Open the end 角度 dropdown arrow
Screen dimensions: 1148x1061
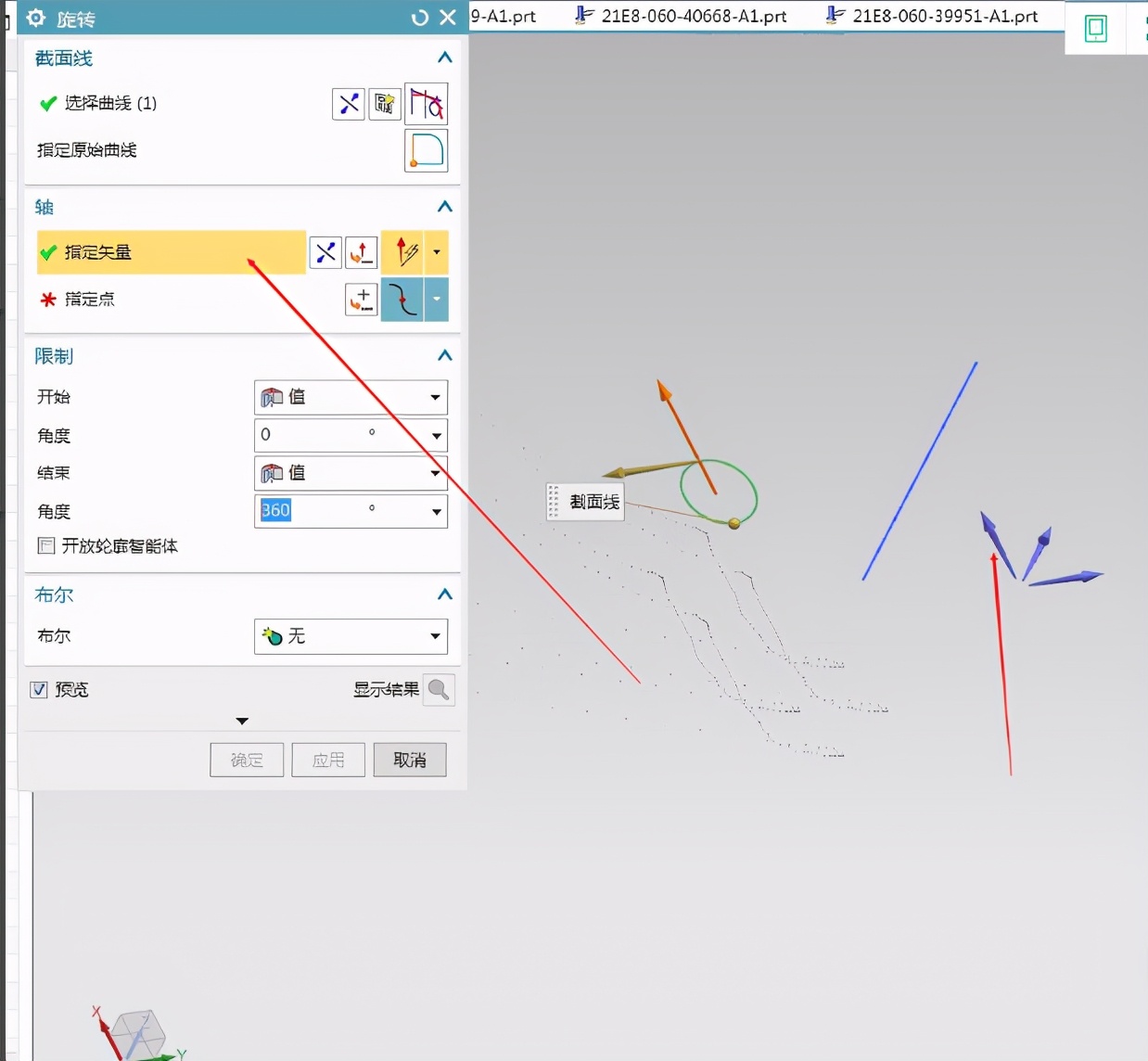[x=436, y=512]
